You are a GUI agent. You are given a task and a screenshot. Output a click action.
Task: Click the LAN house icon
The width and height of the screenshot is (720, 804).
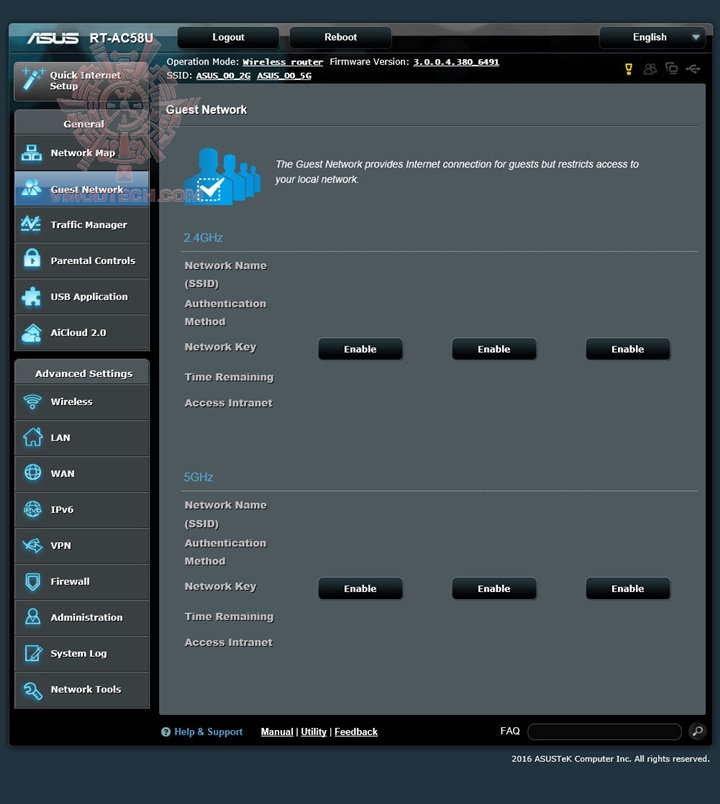pos(33,437)
